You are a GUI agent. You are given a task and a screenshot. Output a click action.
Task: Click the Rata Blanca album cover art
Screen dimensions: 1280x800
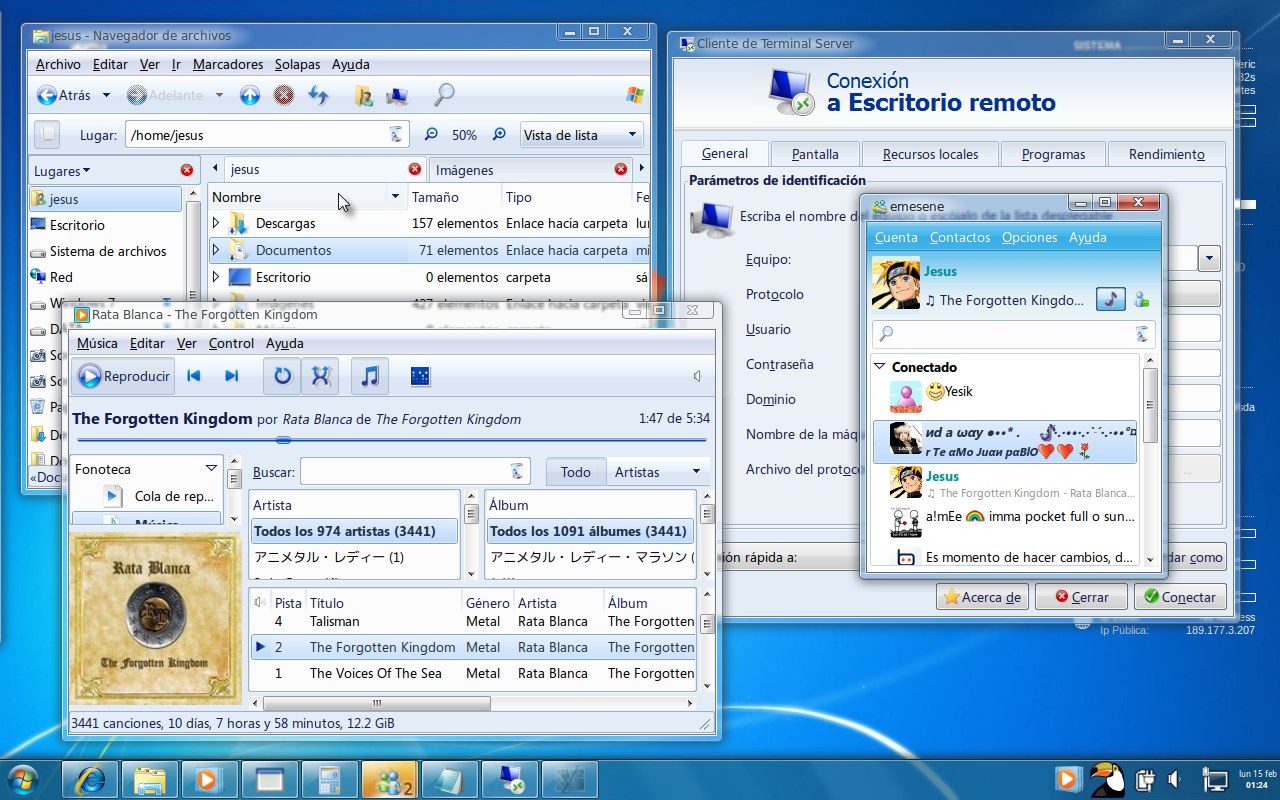coord(155,617)
